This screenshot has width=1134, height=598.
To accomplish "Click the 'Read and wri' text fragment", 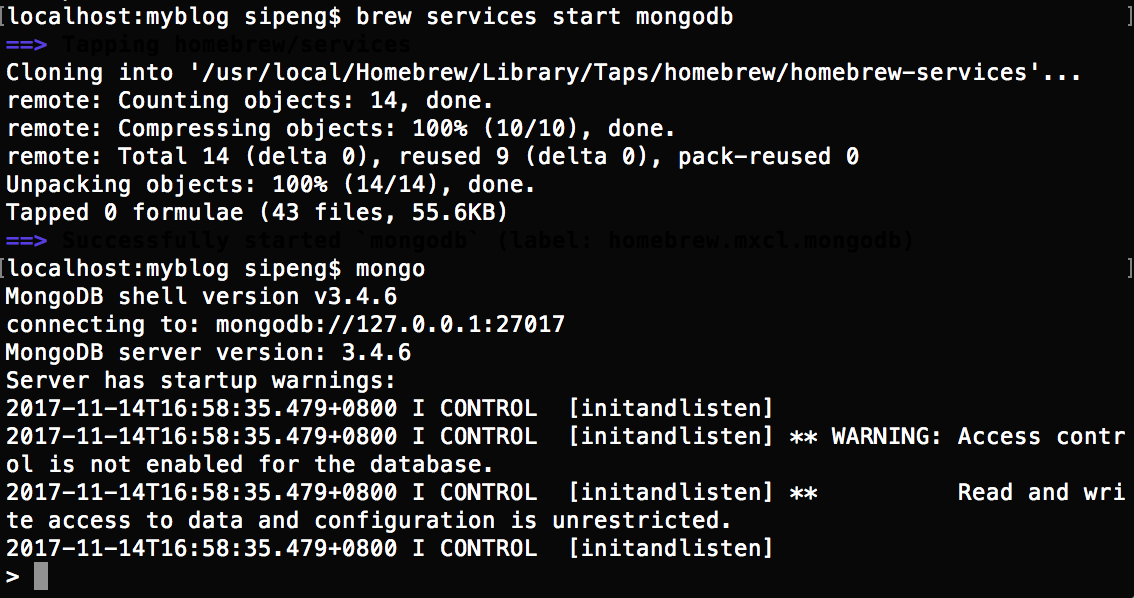I will pyautogui.click(x=1041, y=493).
